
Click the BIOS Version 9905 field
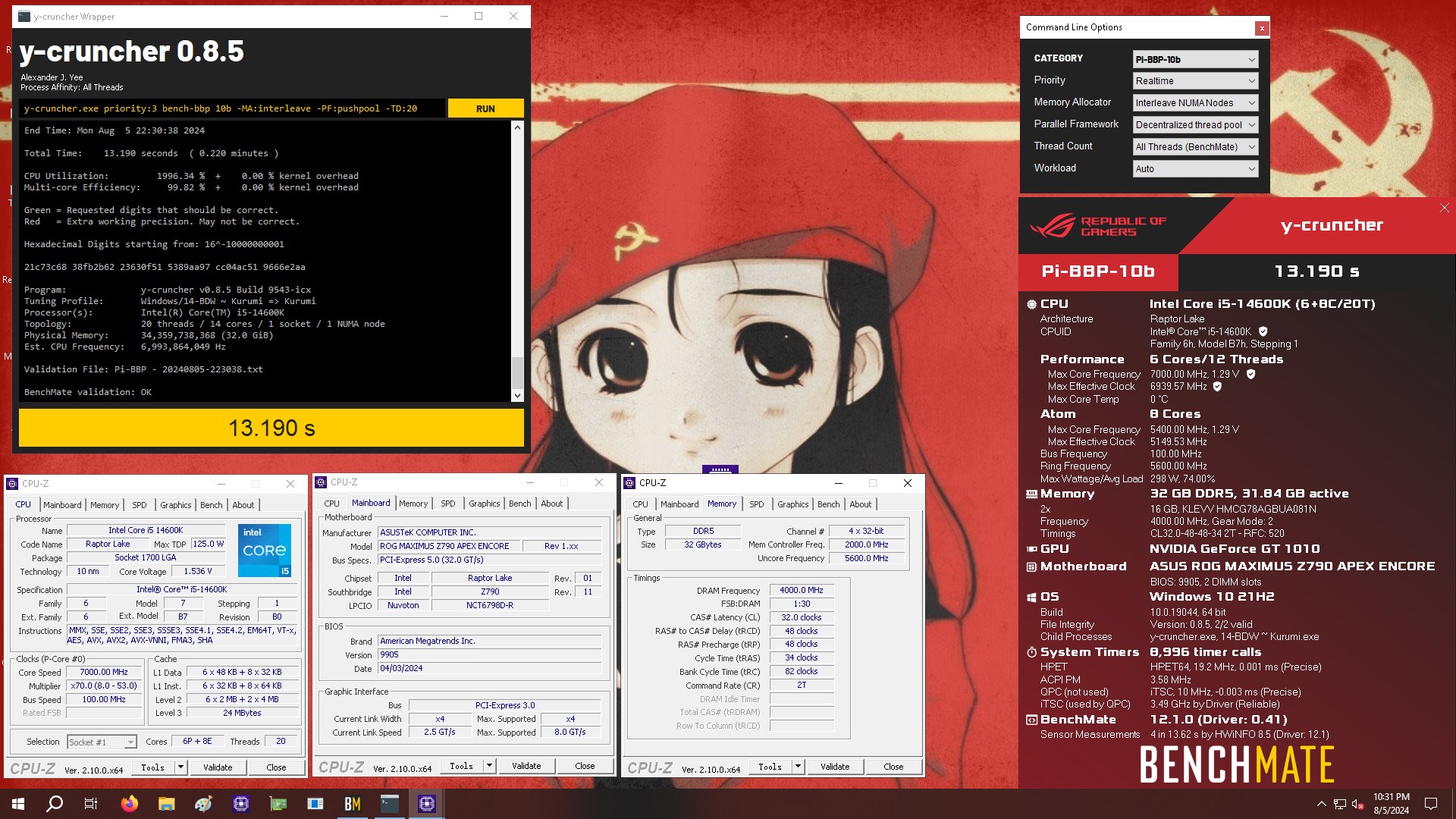pos(489,654)
